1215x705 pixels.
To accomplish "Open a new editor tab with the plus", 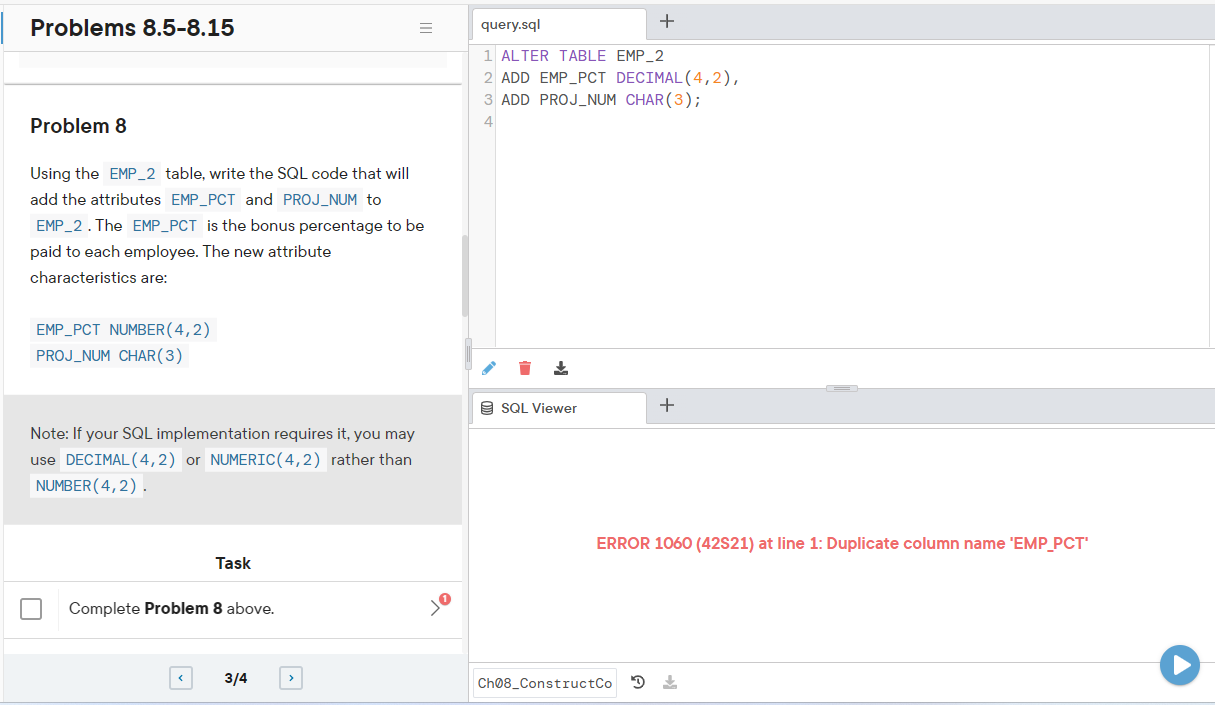I will point(667,20).
